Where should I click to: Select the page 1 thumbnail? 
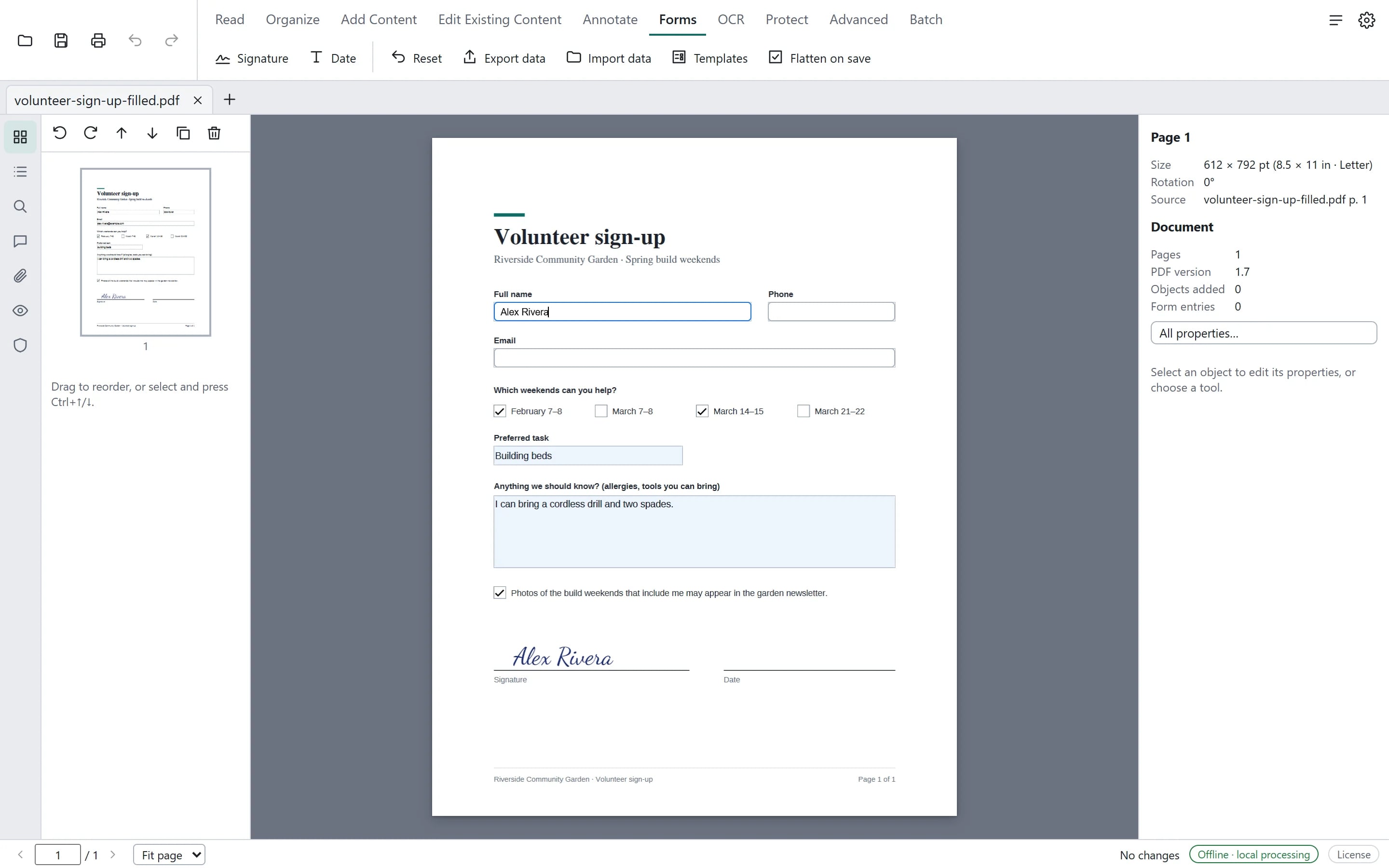pyautogui.click(x=145, y=252)
